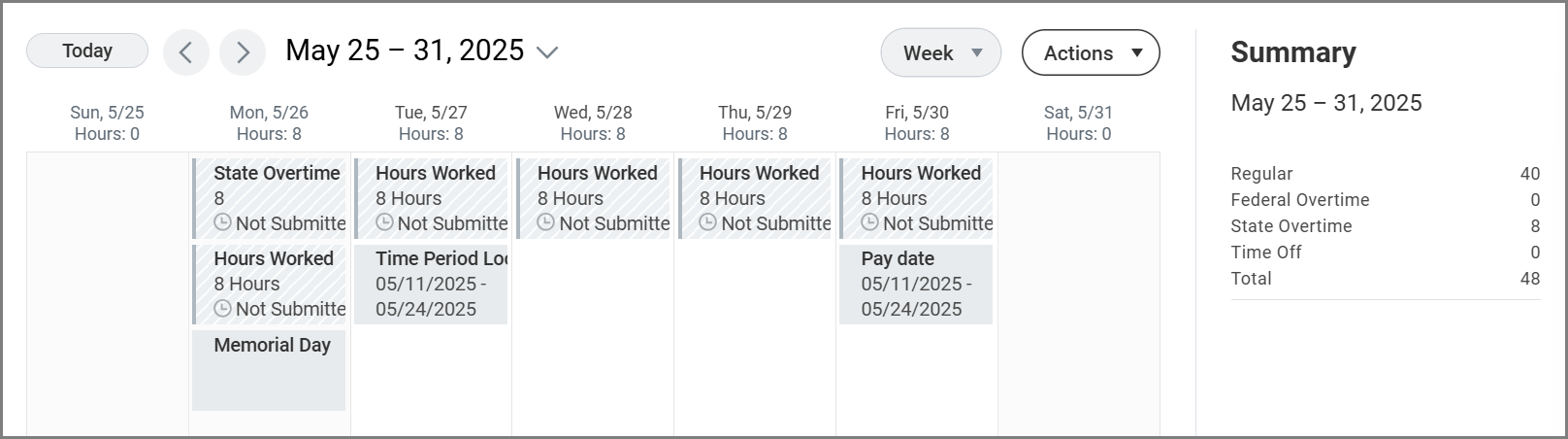Click clock icon on Thursday Hours Worked entry
This screenshot has height=439, width=1568.
pyautogui.click(x=708, y=223)
